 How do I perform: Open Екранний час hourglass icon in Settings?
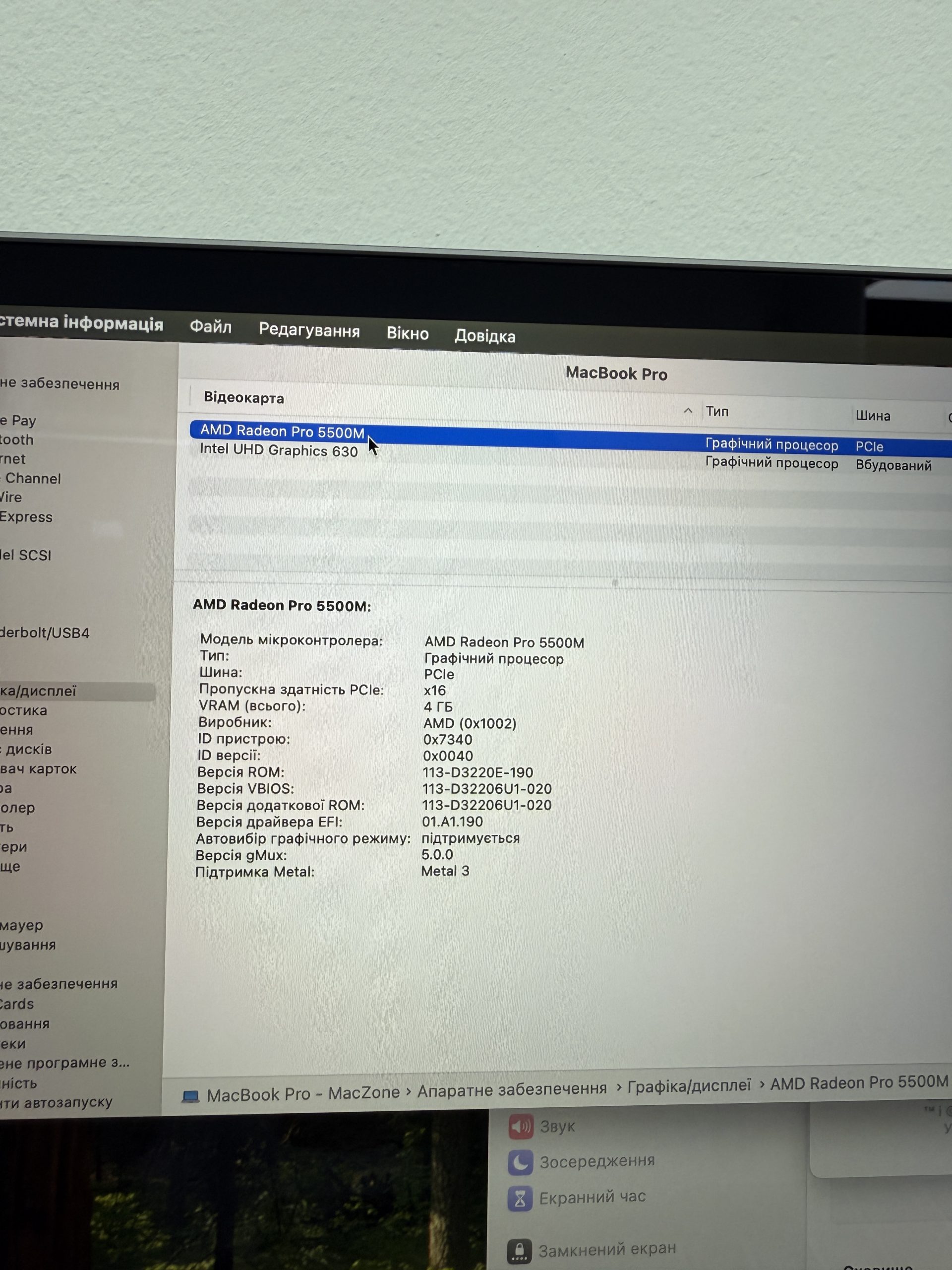[520, 1198]
